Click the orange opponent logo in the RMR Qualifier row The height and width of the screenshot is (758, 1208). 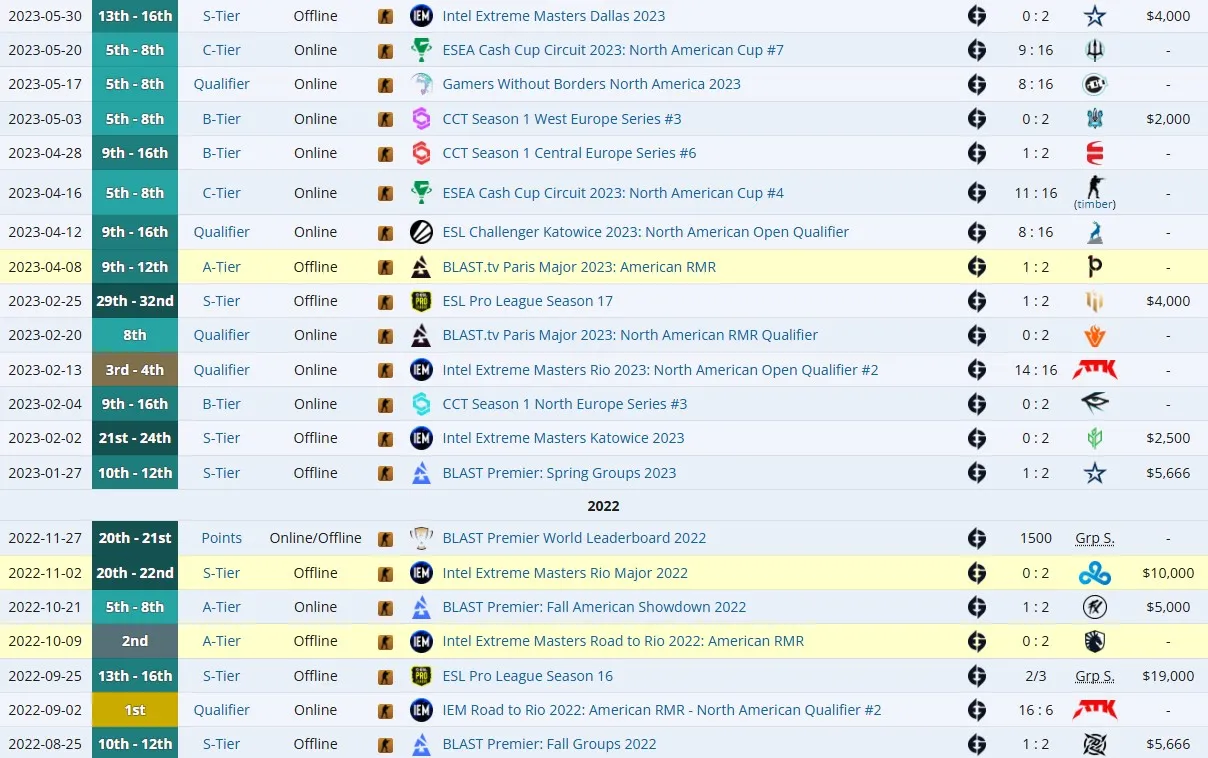tap(1095, 335)
